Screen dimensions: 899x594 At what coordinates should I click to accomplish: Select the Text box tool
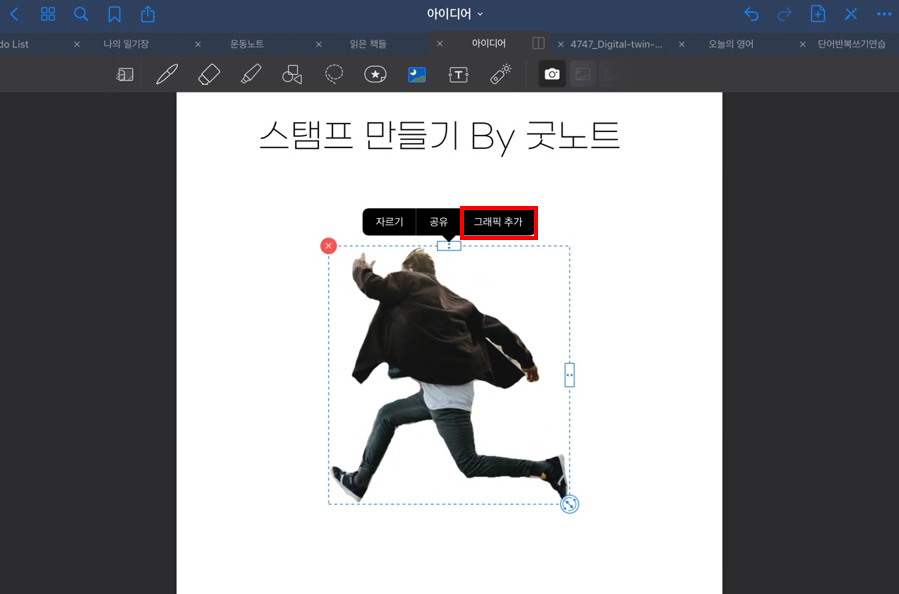[x=459, y=75]
